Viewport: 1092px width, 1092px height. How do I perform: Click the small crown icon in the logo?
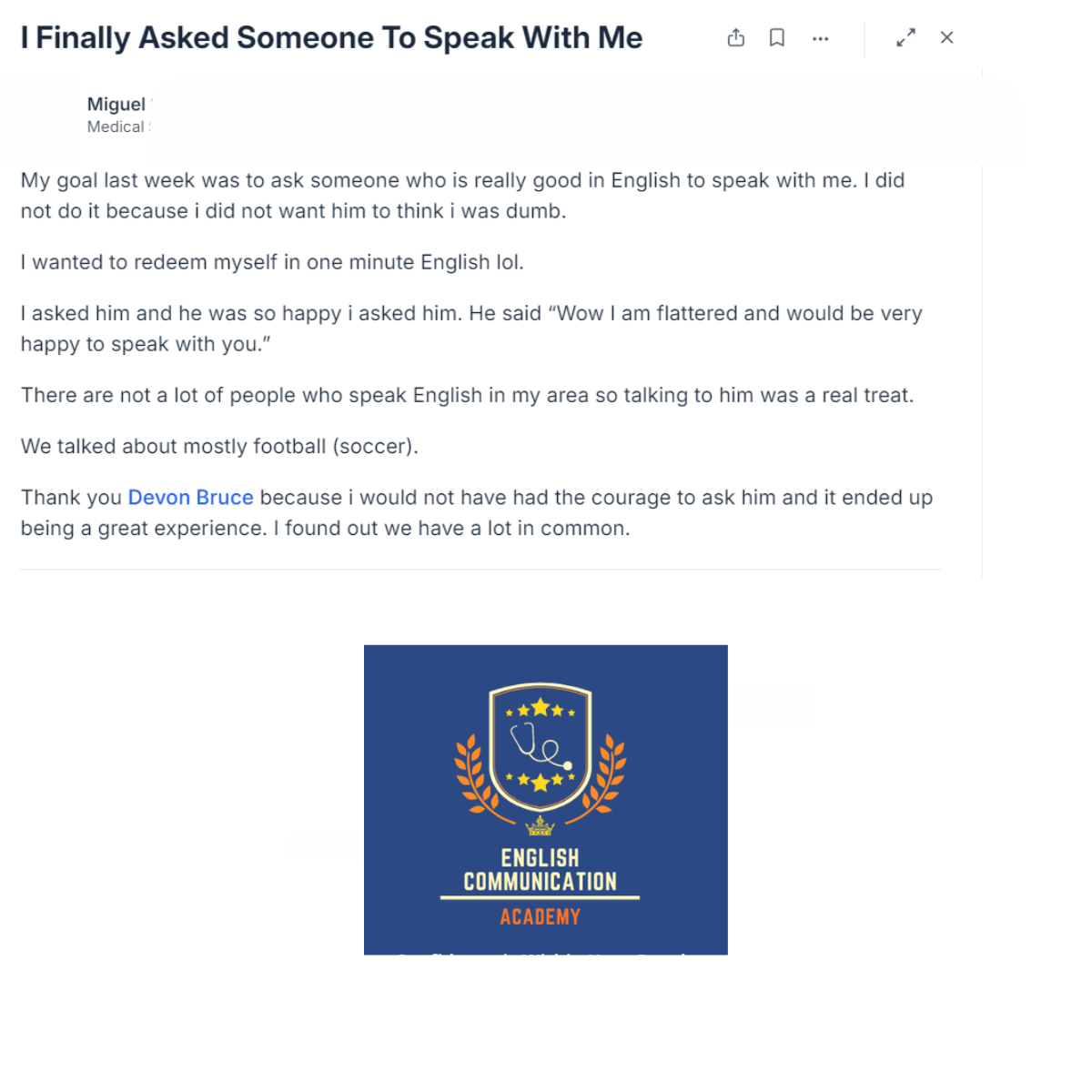(x=541, y=825)
